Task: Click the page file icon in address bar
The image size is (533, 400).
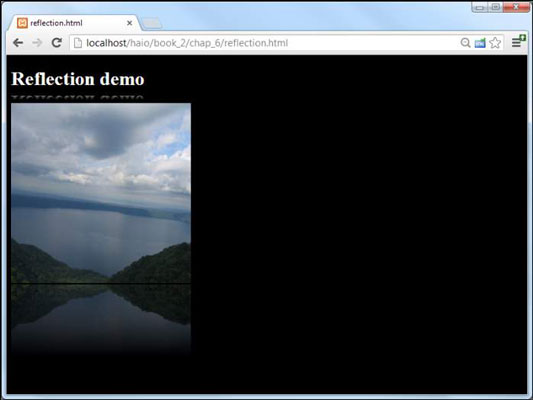Action: pyautogui.click(x=78, y=43)
